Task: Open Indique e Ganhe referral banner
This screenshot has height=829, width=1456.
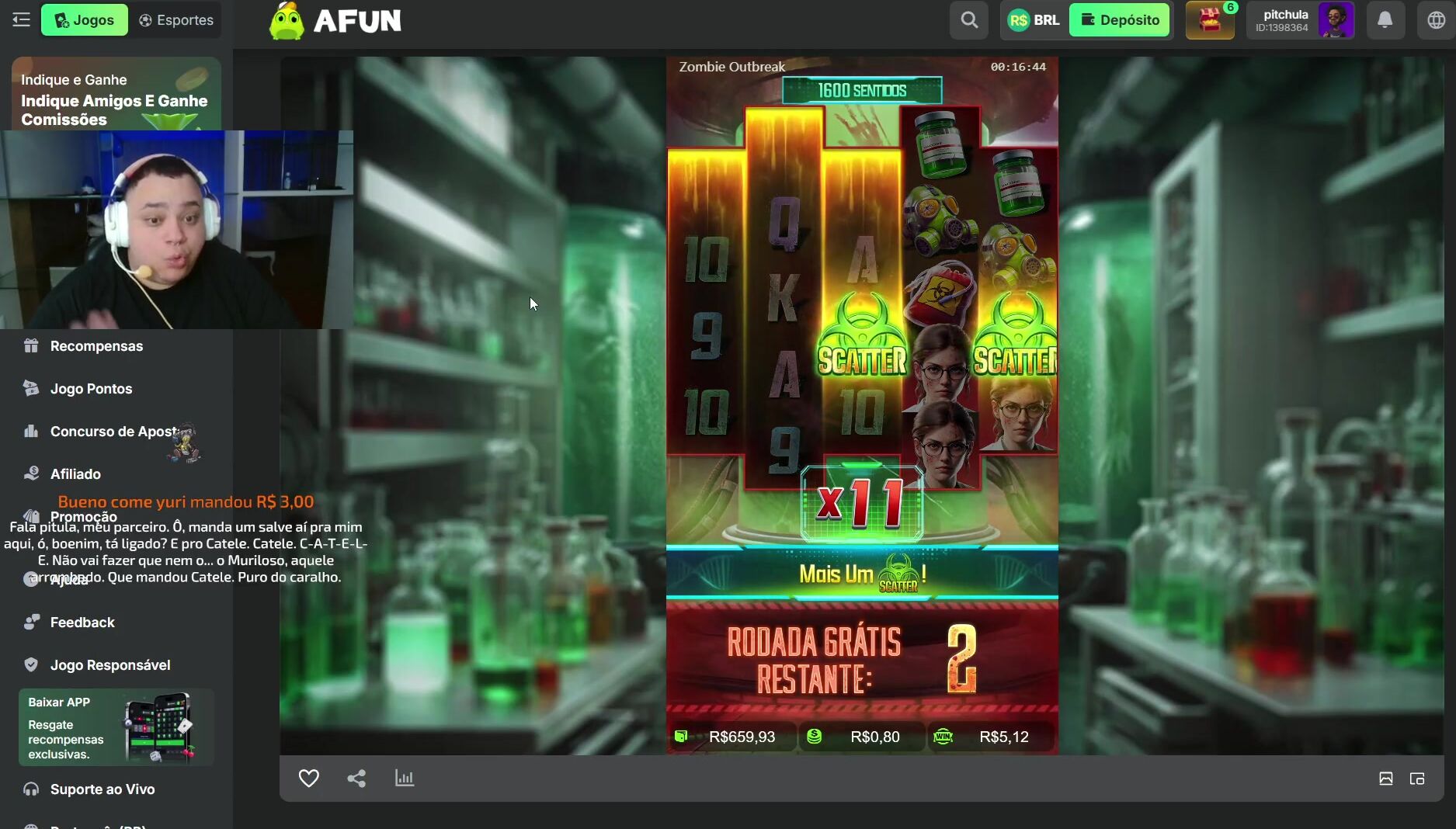Action: (x=116, y=94)
